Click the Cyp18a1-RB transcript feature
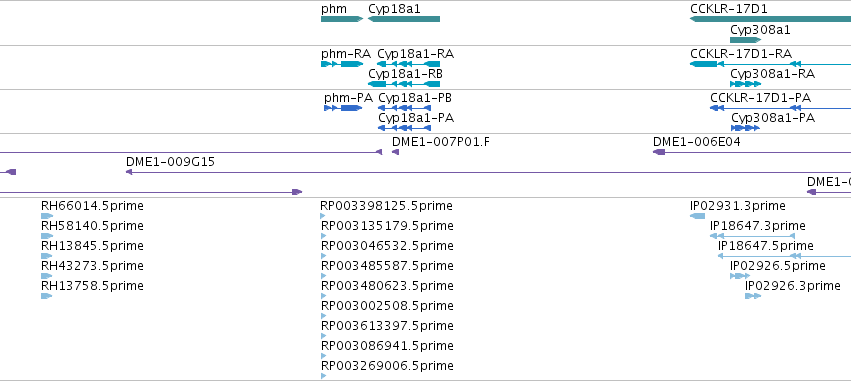This screenshot has width=851, height=381. (404, 84)
